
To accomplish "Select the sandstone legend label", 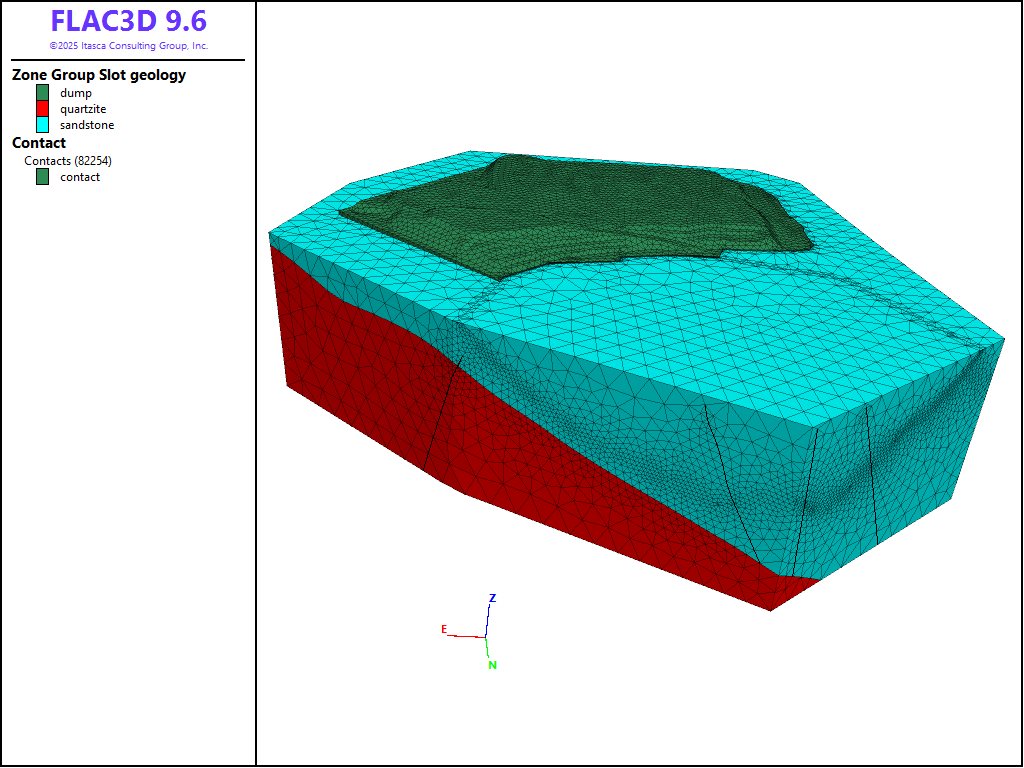I will pos(87,125).
